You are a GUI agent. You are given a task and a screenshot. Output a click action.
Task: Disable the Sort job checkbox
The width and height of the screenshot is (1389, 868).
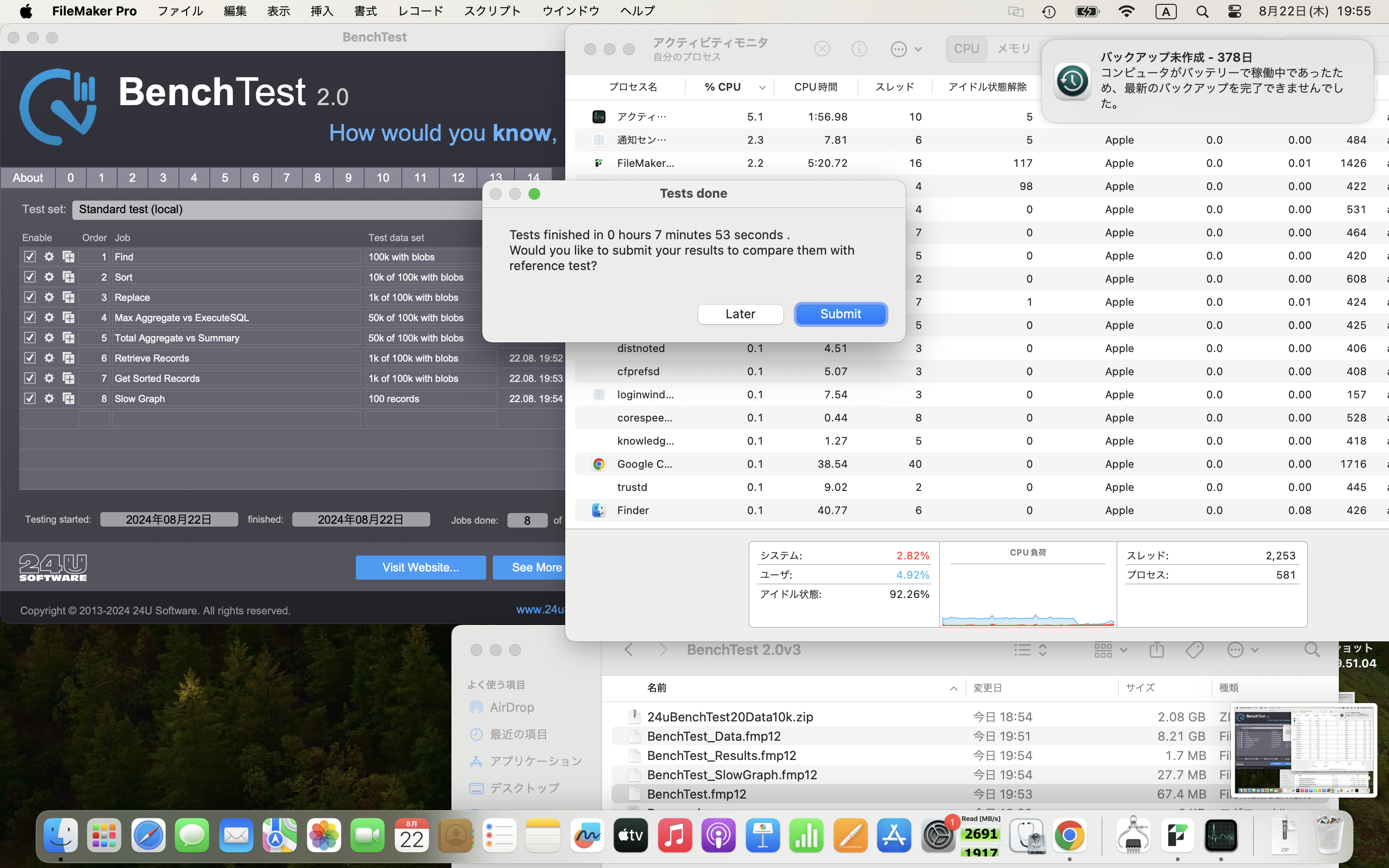[30, 277]
